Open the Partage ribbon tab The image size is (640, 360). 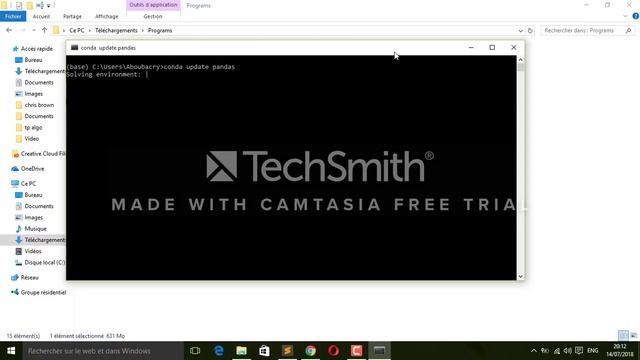(x=72, y=16)
